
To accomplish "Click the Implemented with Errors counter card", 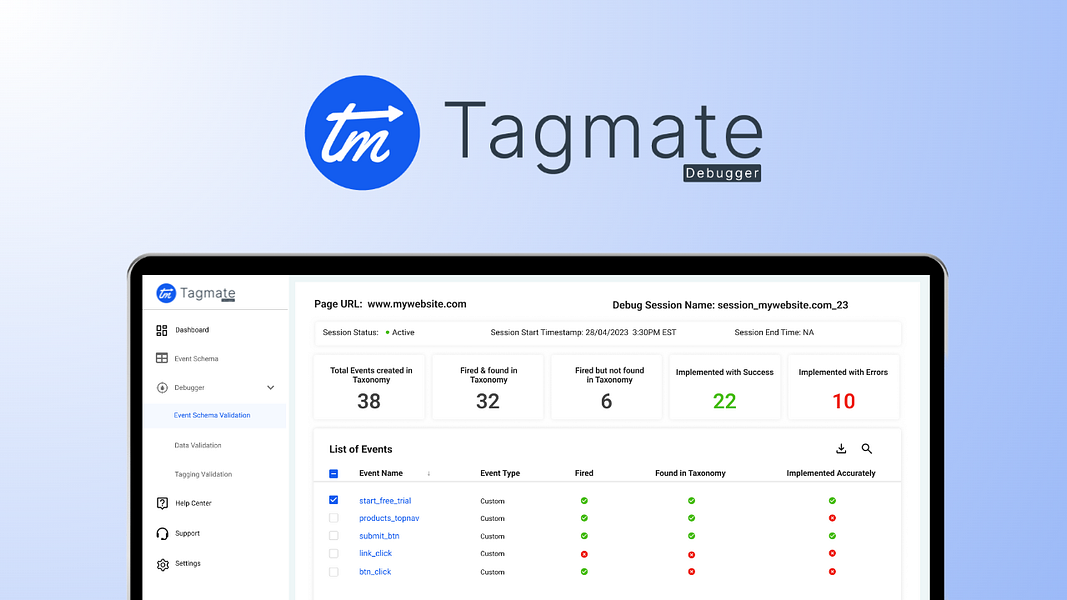I will point(844,387).
